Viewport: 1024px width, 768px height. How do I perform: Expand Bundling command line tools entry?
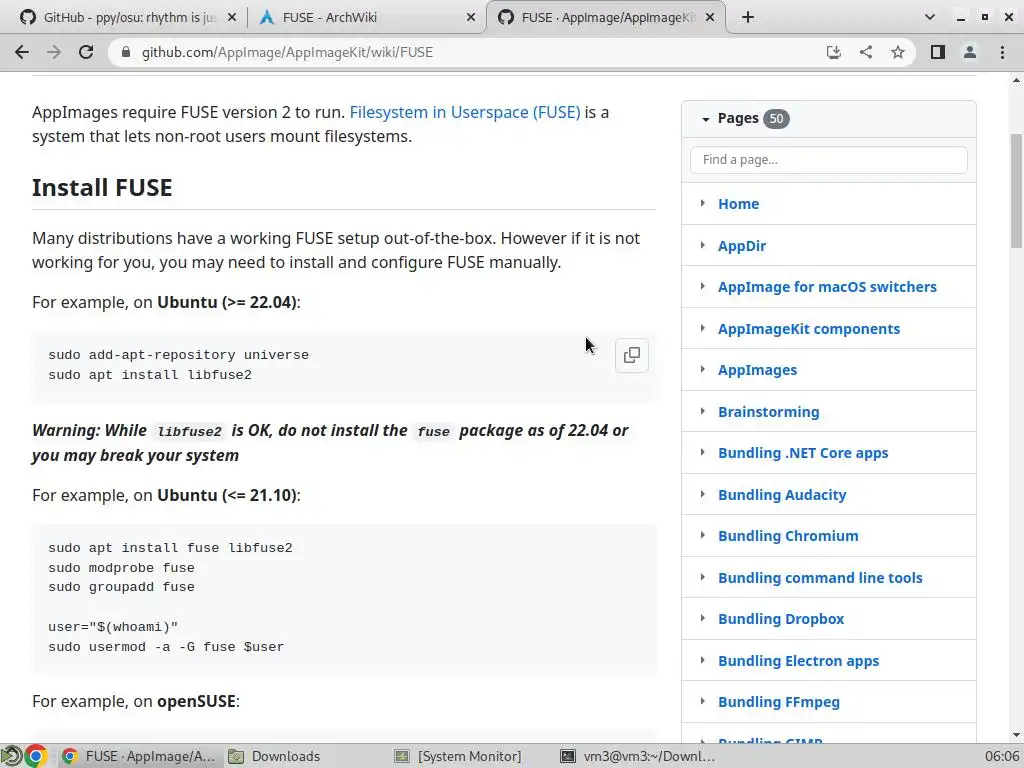[x=703, y=577]
